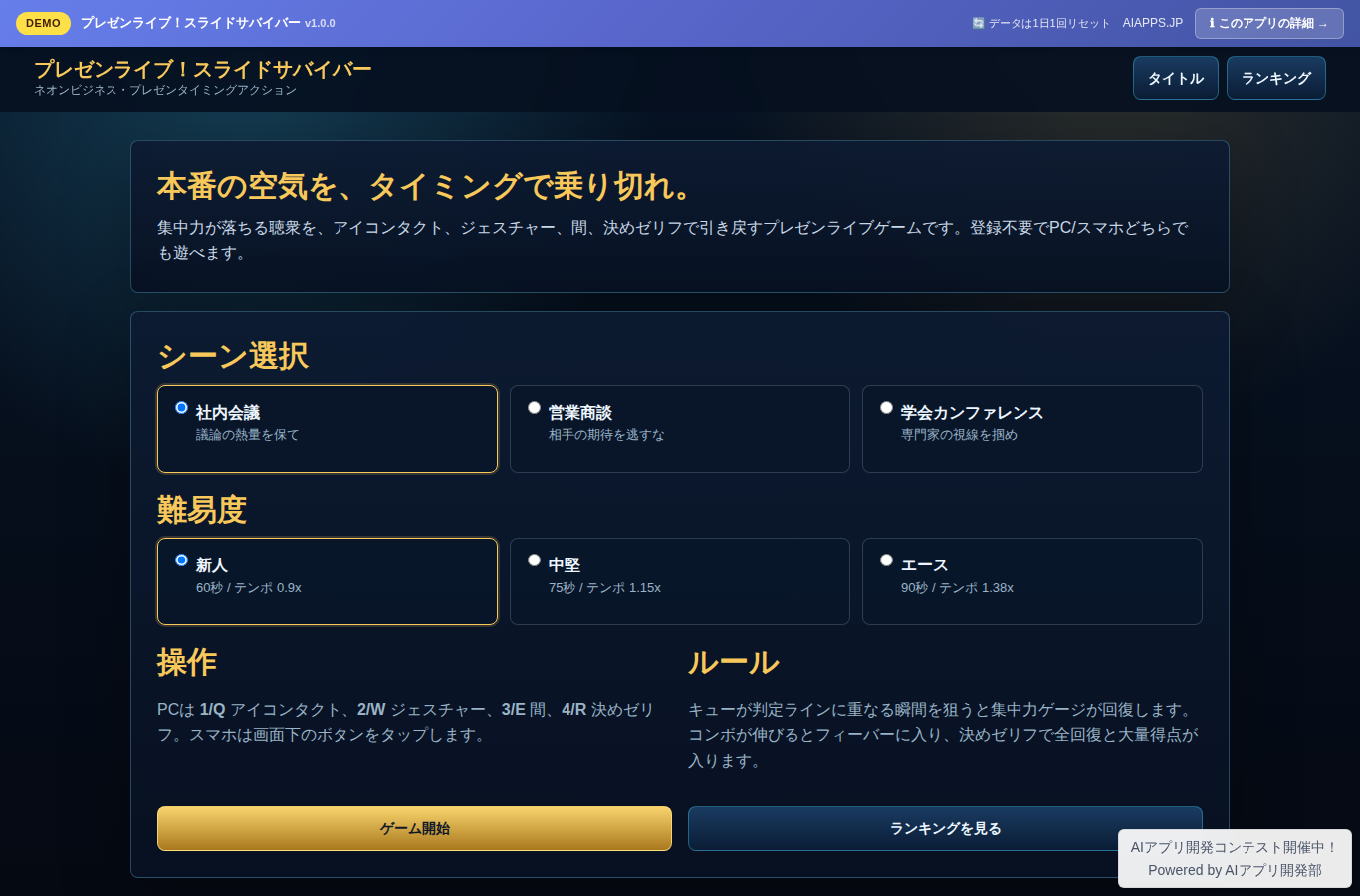
Task: Click the ネオンビジネス・プレゼンタイミングアクション subtitle
Action: point(165,90)
